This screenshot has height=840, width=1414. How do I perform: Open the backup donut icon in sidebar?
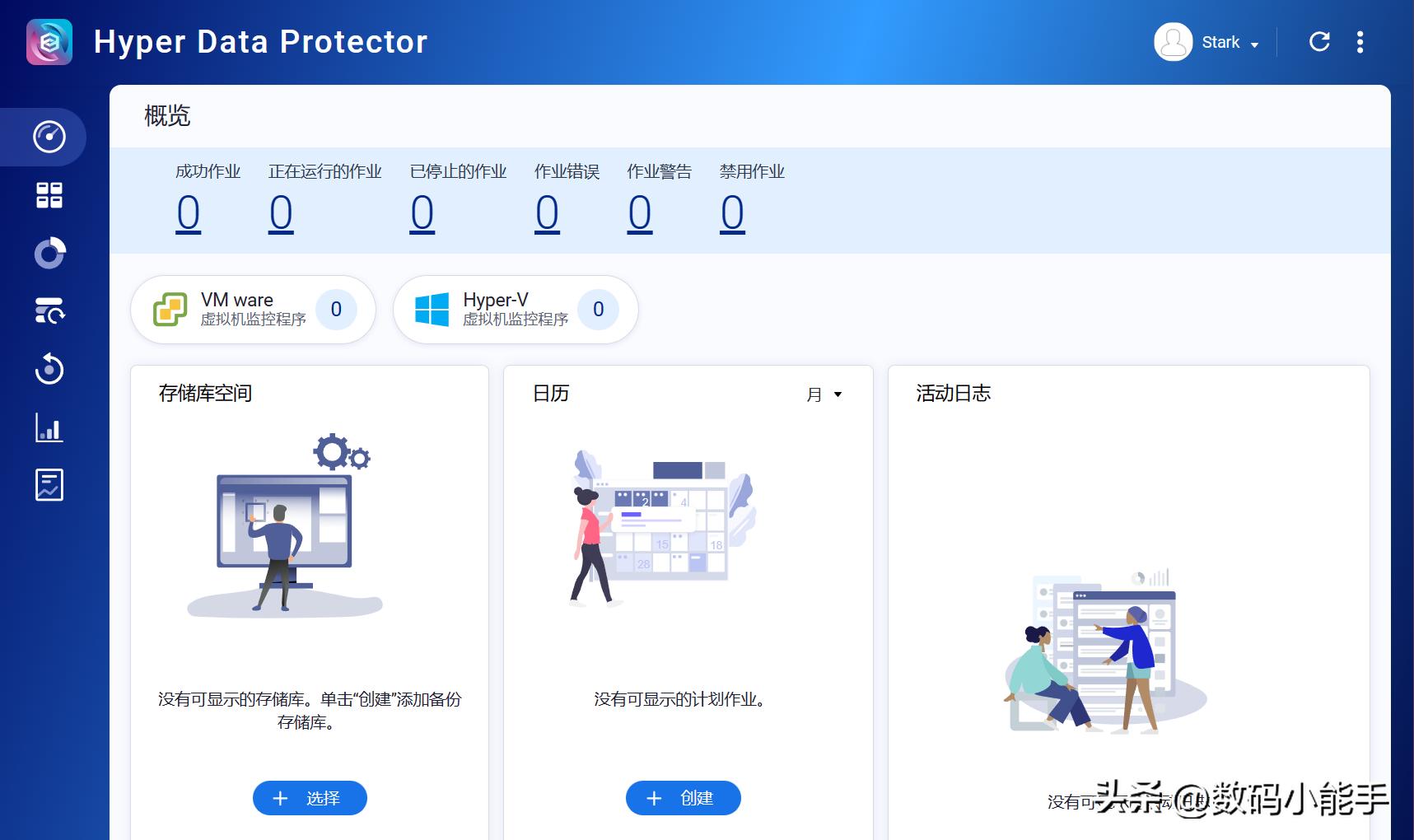tap(49, 253)
